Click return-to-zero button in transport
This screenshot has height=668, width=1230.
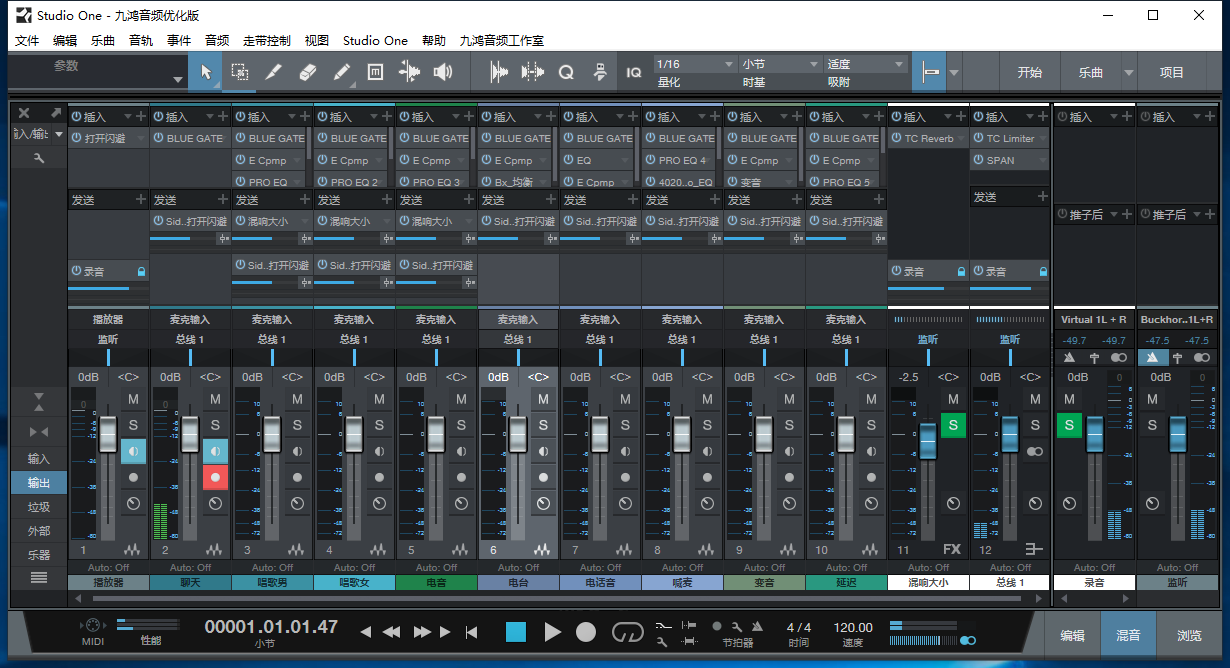point(472,632)
